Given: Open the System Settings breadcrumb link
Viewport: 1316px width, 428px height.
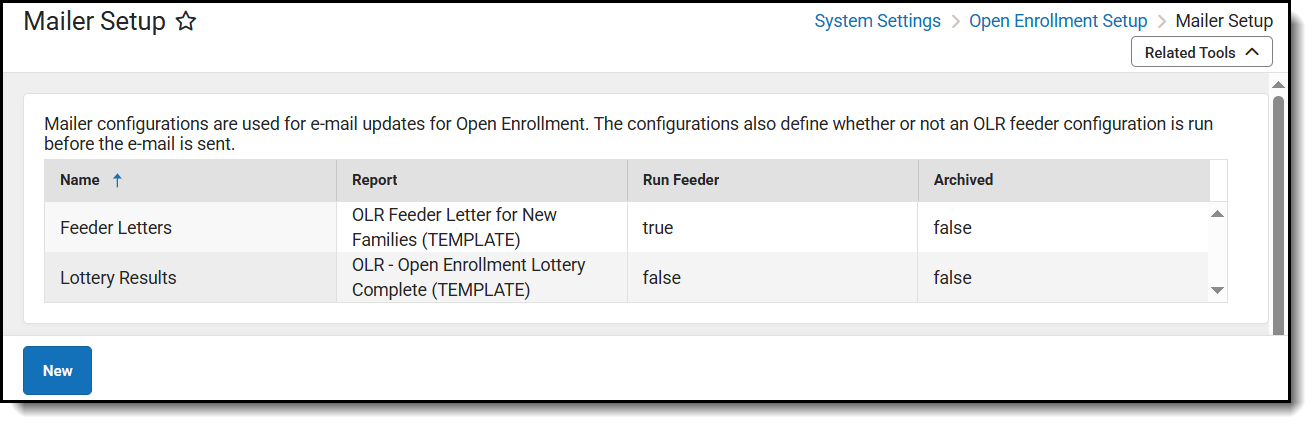Looking at the screenshot, I should (877, 21).
